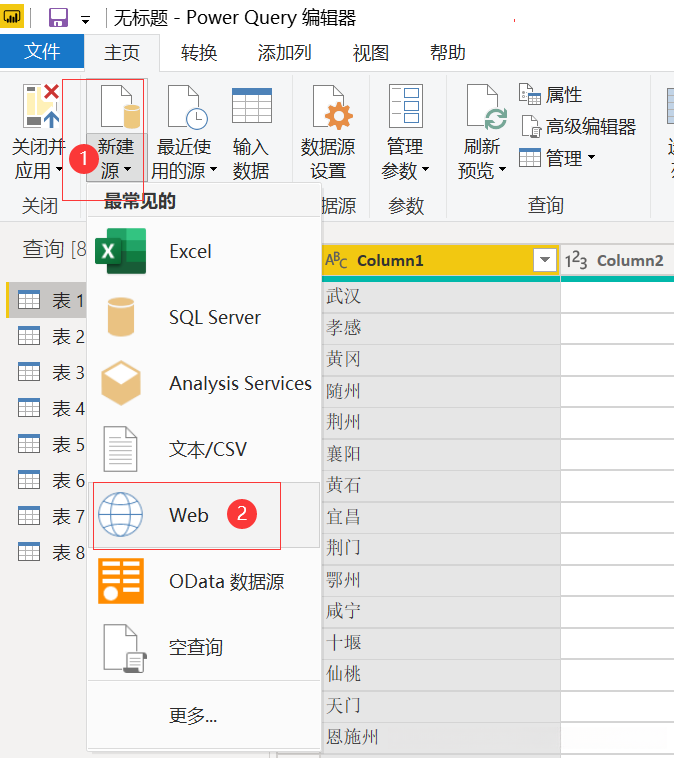
Task: Select the cell 天门
Action: tap(441, 706)
